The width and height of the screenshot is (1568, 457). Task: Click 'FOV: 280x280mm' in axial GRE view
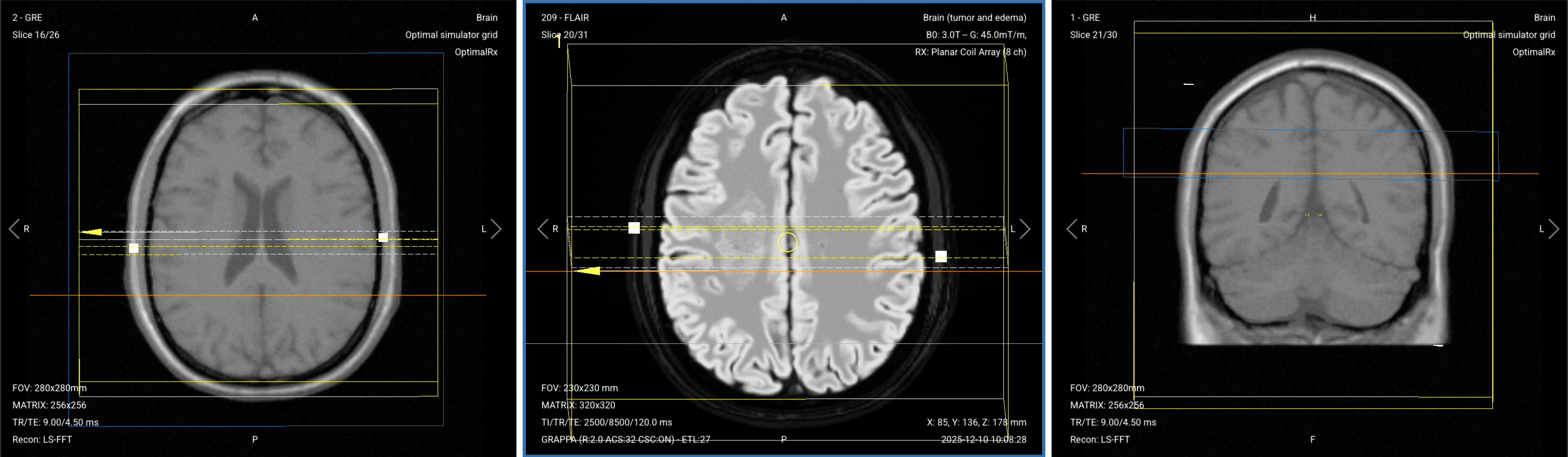click(x=49, y=388)
